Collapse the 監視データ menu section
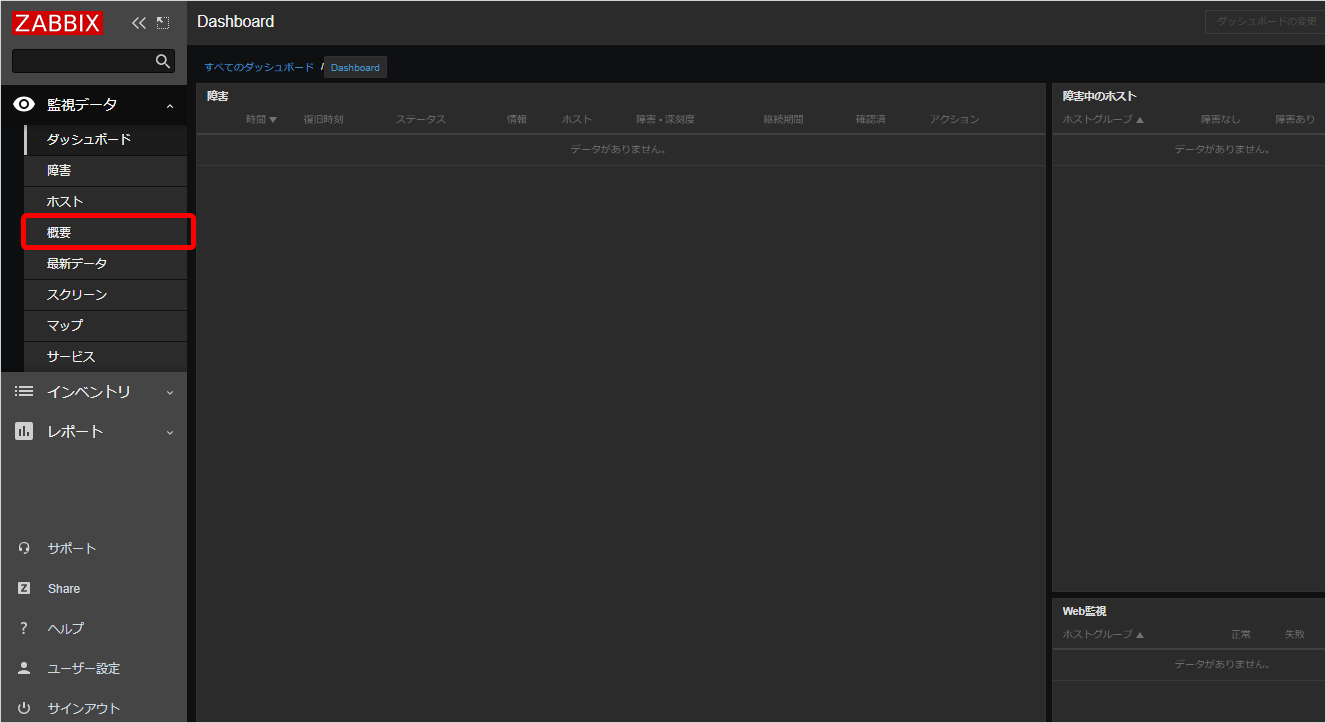Image resolution: width=1326 pixels, height=723 pixels. coord(170,105)
